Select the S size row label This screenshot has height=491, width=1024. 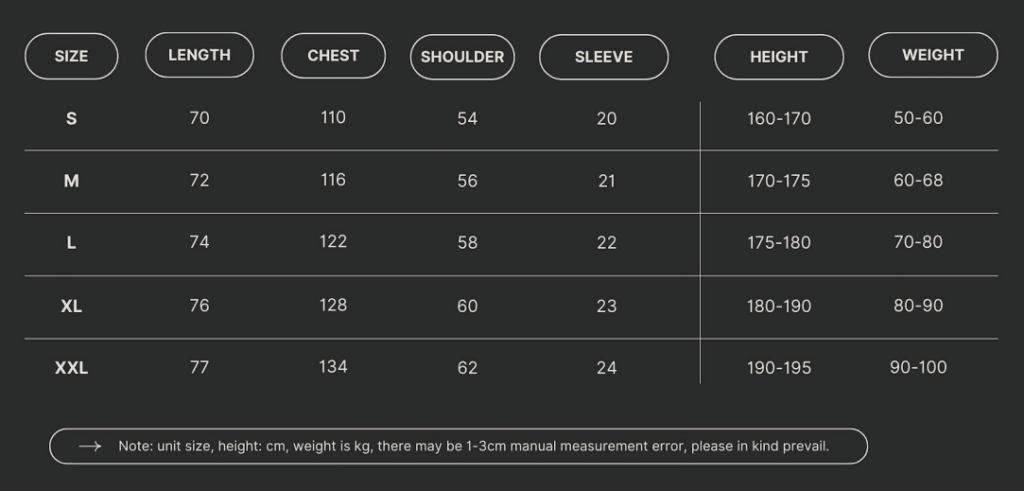click(x=71, y=119)
